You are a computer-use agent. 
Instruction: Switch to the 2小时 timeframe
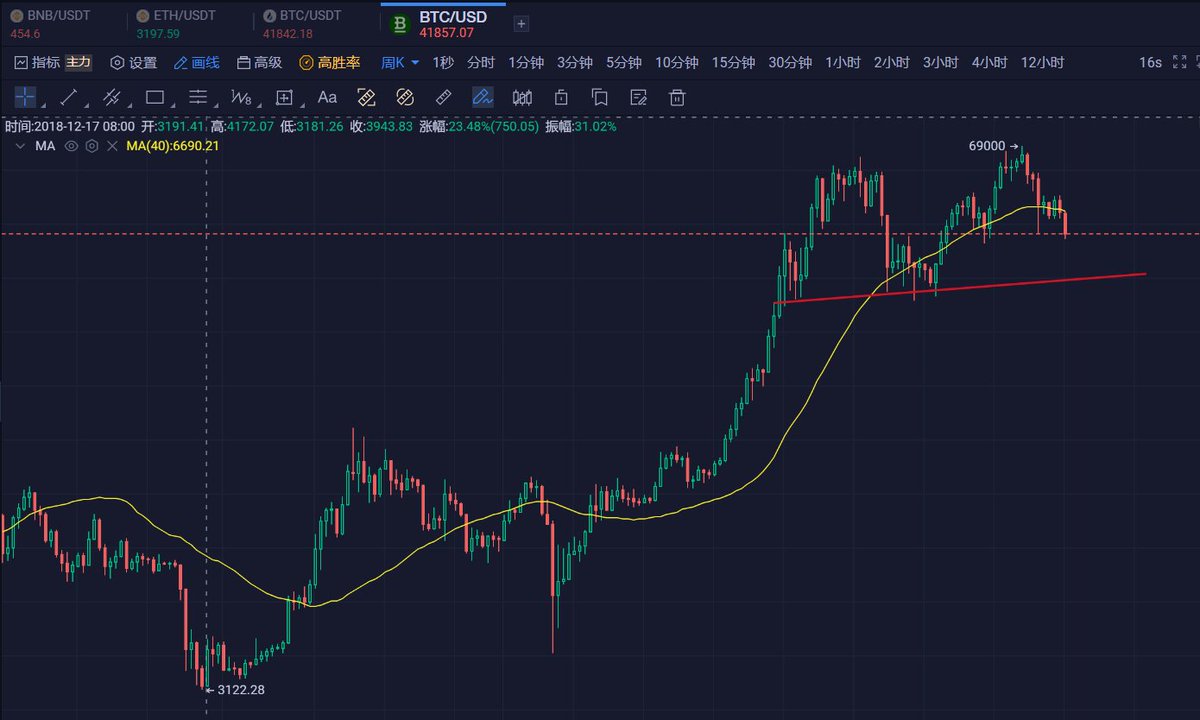892,62
